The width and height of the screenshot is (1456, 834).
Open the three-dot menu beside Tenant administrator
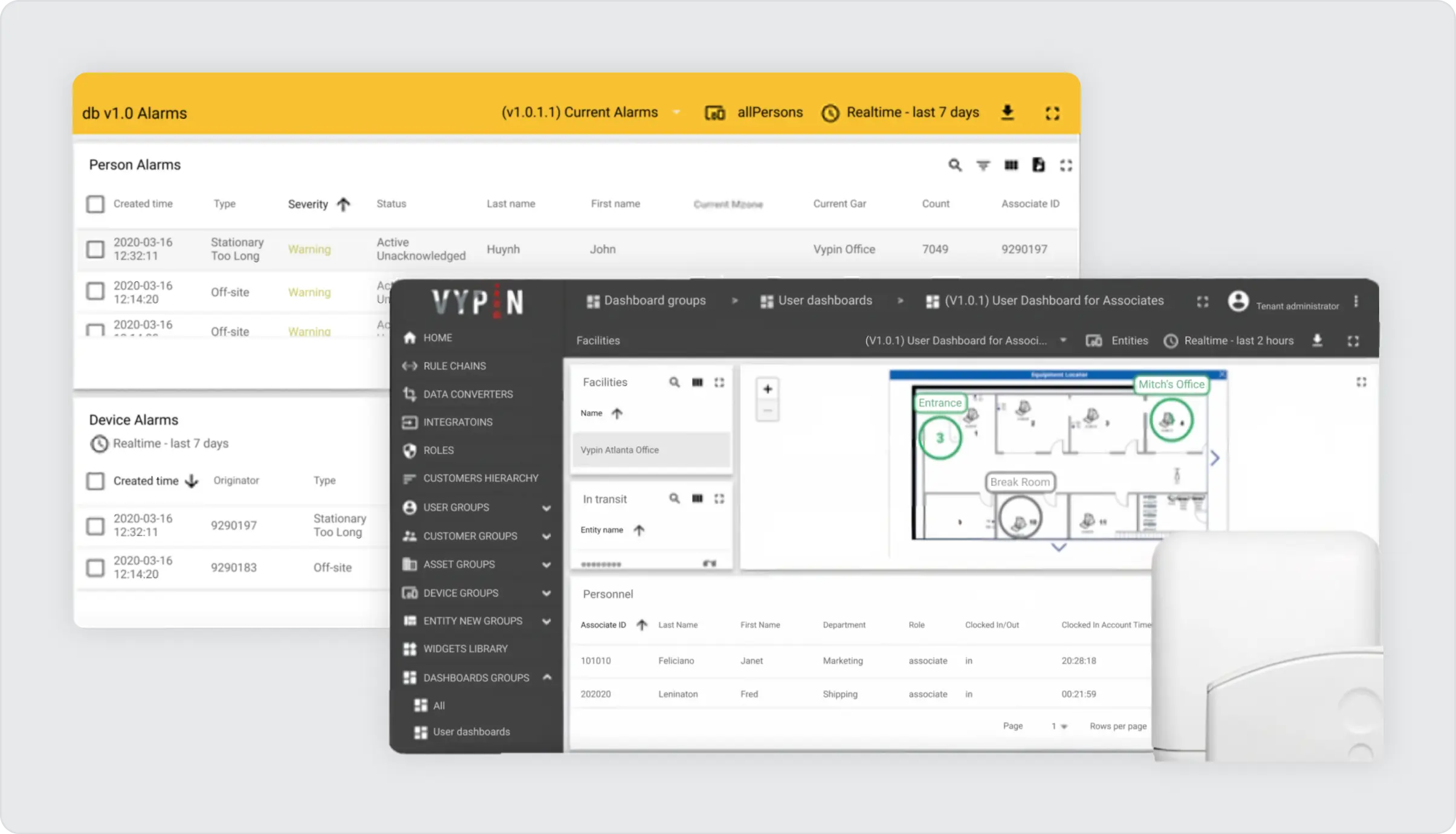[x=1356, y=301]
